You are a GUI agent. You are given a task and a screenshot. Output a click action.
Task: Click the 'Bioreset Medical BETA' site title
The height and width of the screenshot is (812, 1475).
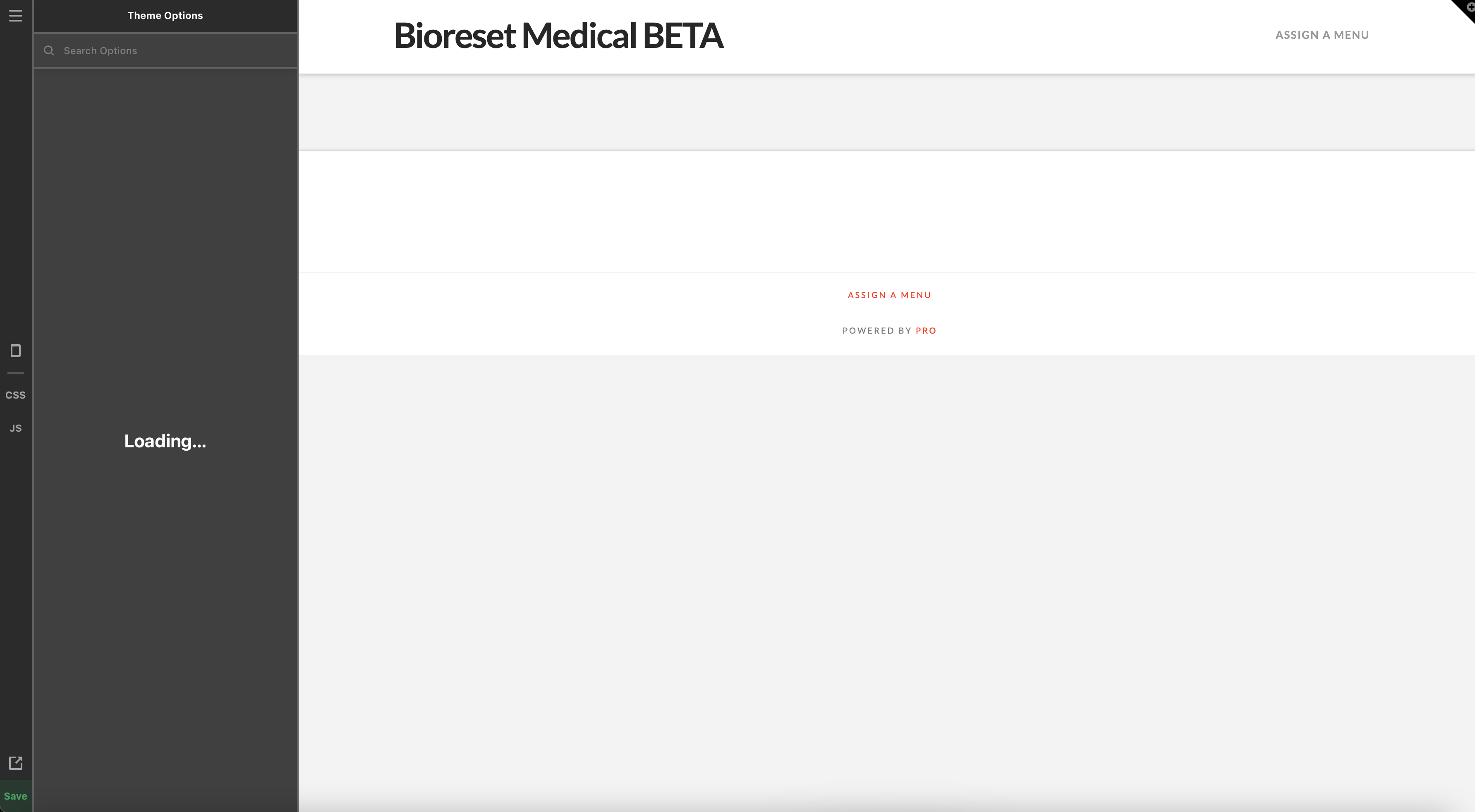point(558,36)
